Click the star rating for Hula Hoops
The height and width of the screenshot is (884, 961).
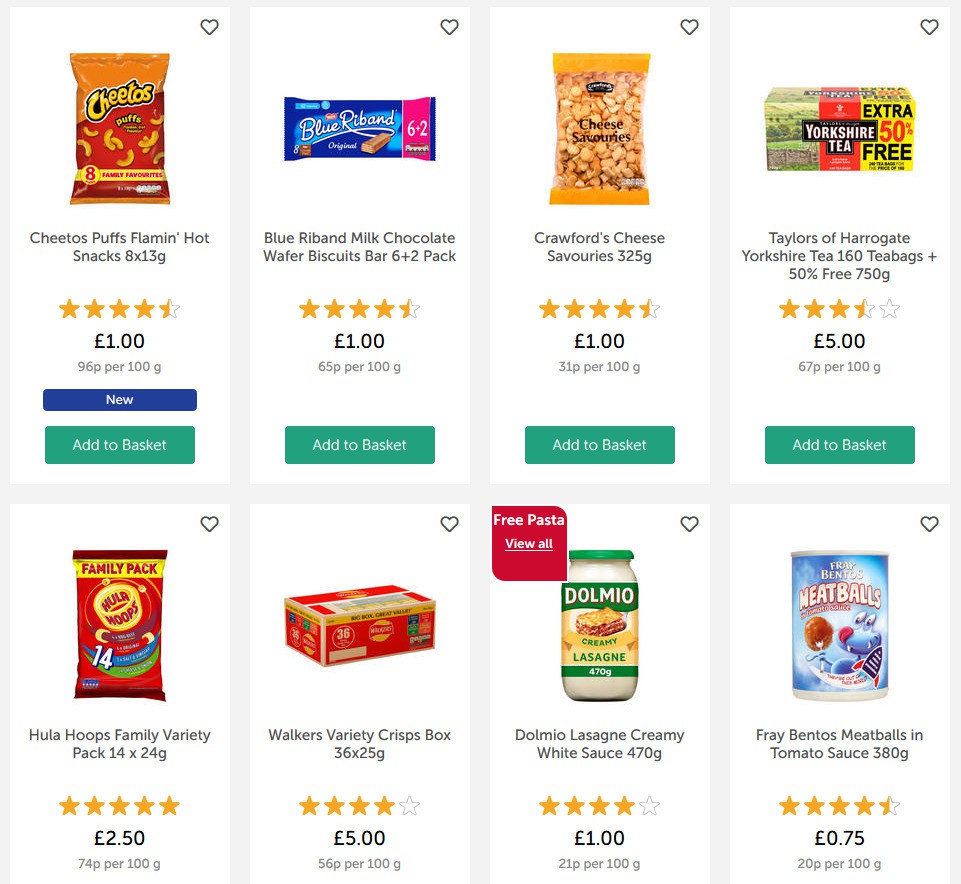click(120, 806)
